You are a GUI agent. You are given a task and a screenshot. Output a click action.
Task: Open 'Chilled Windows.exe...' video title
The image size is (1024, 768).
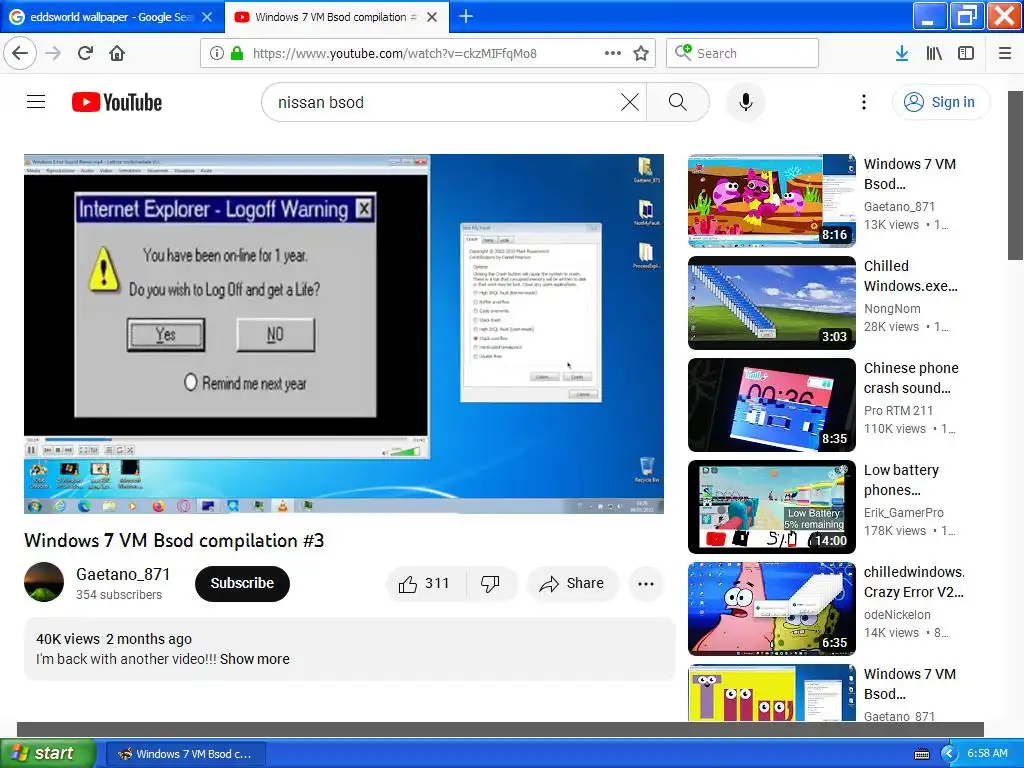click(x=911, y=276)
